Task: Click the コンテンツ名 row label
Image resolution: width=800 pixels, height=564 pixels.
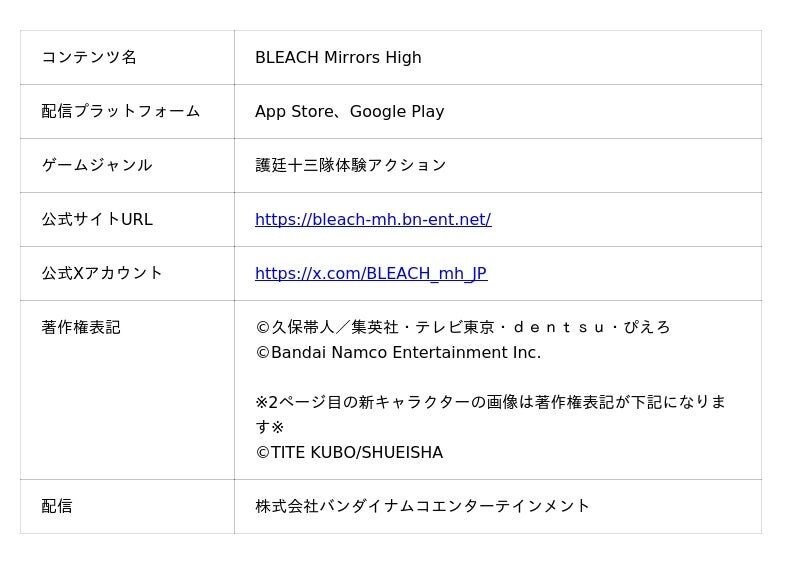Action: pos(89,57)
